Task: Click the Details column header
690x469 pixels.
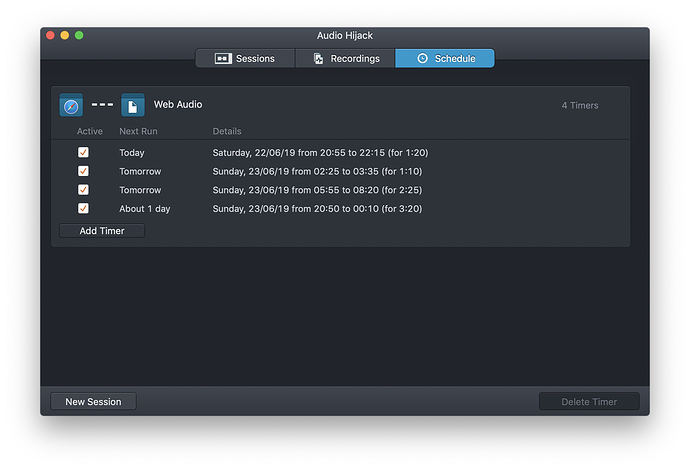Action: click(x=227, y=131)
